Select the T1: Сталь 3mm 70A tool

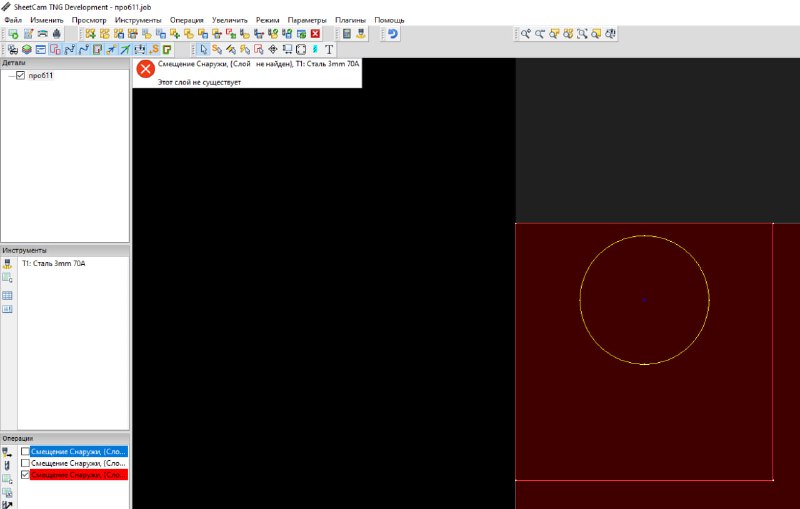[53, 263]
